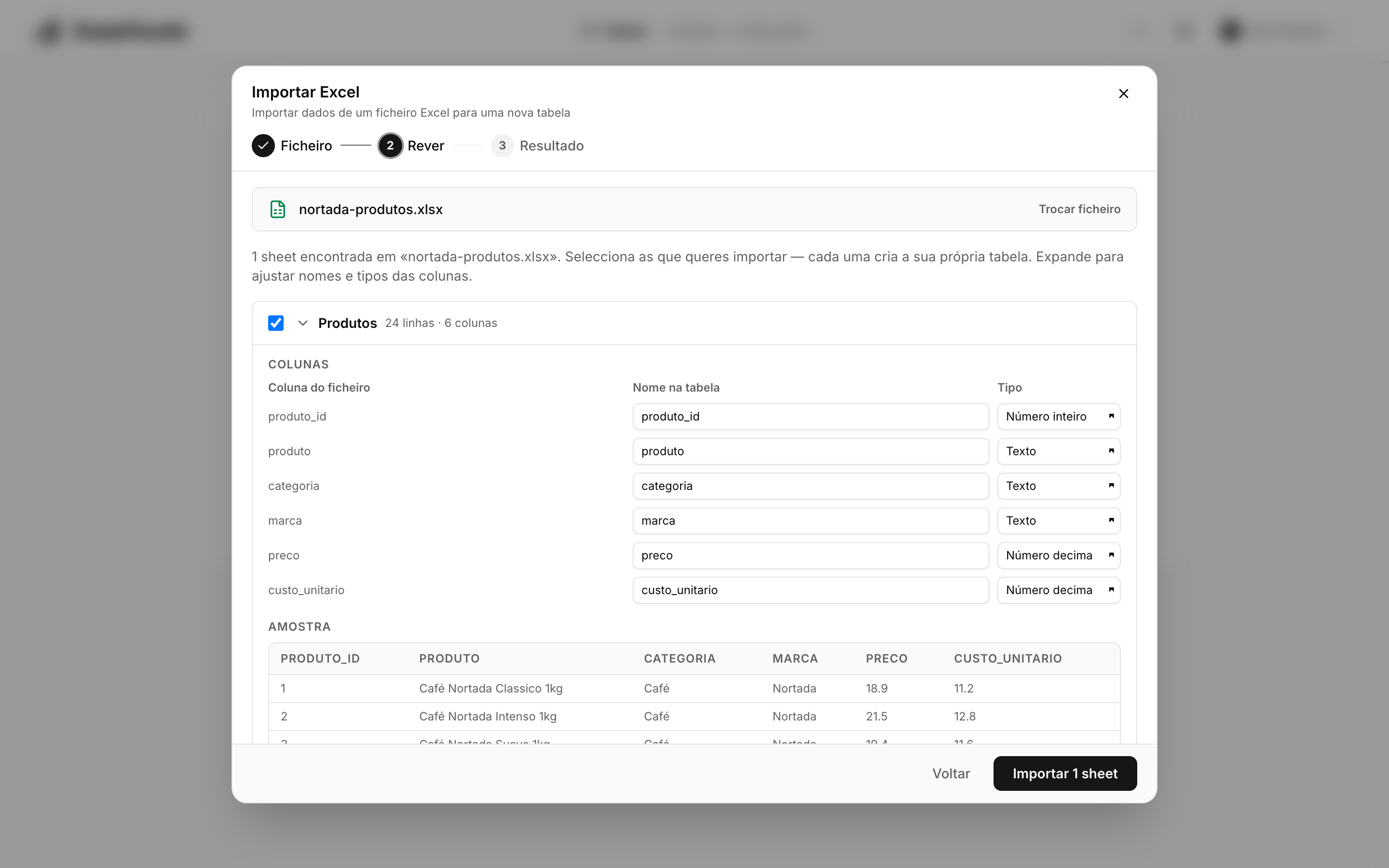1389x868 pixels.
Task: Open type dropdown for custo_unitario
Action: 1059,590
